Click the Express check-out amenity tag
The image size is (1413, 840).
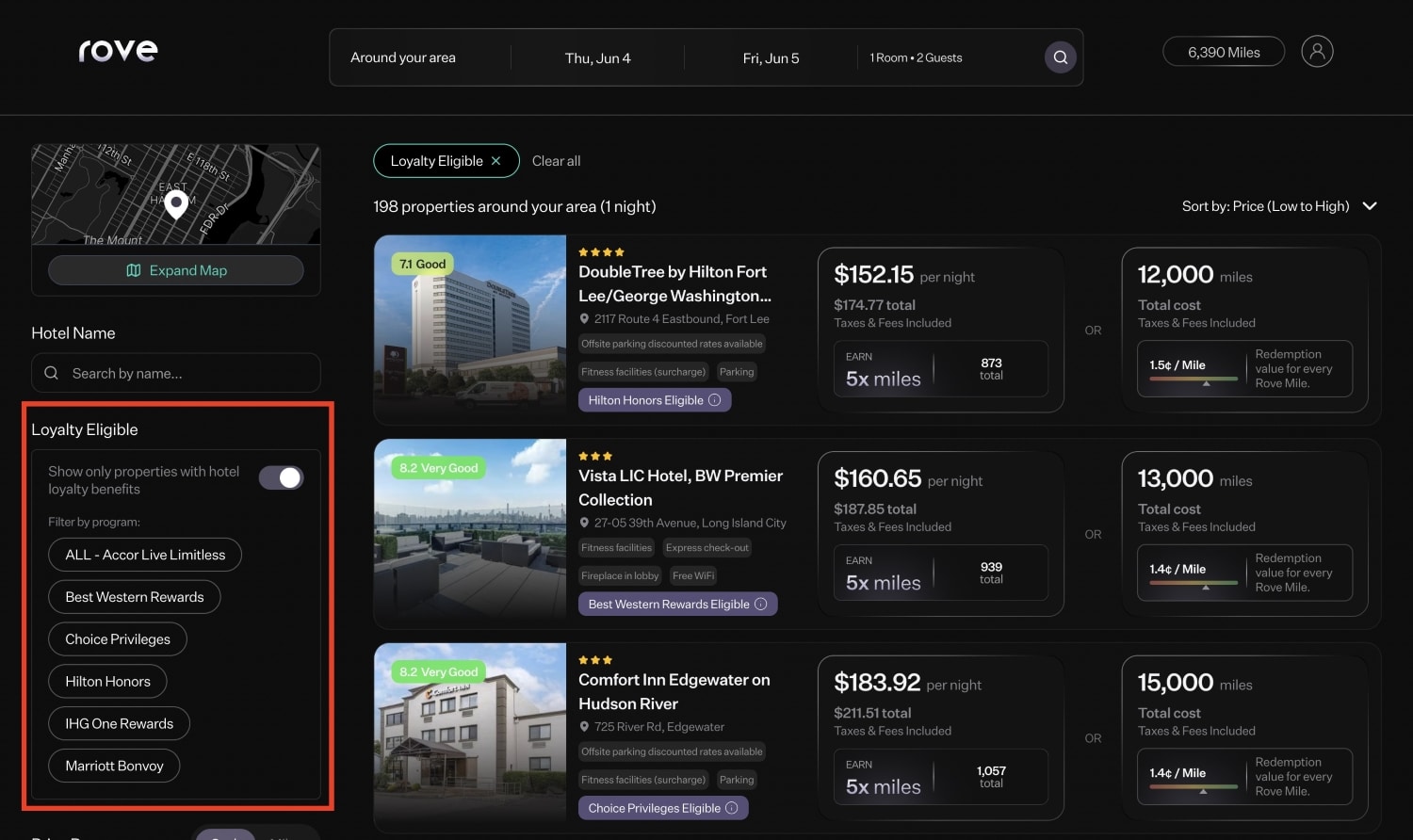tap(707, 547)
